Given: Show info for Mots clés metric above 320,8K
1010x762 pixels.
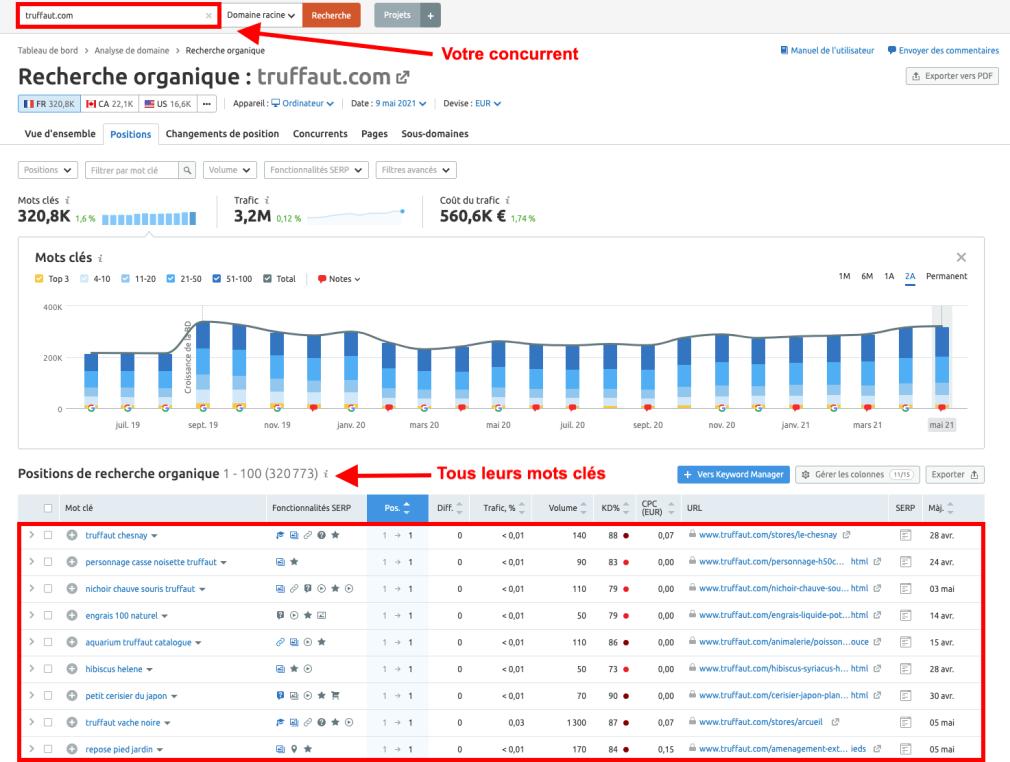Looking at the screenshot, I should [68, 200].
